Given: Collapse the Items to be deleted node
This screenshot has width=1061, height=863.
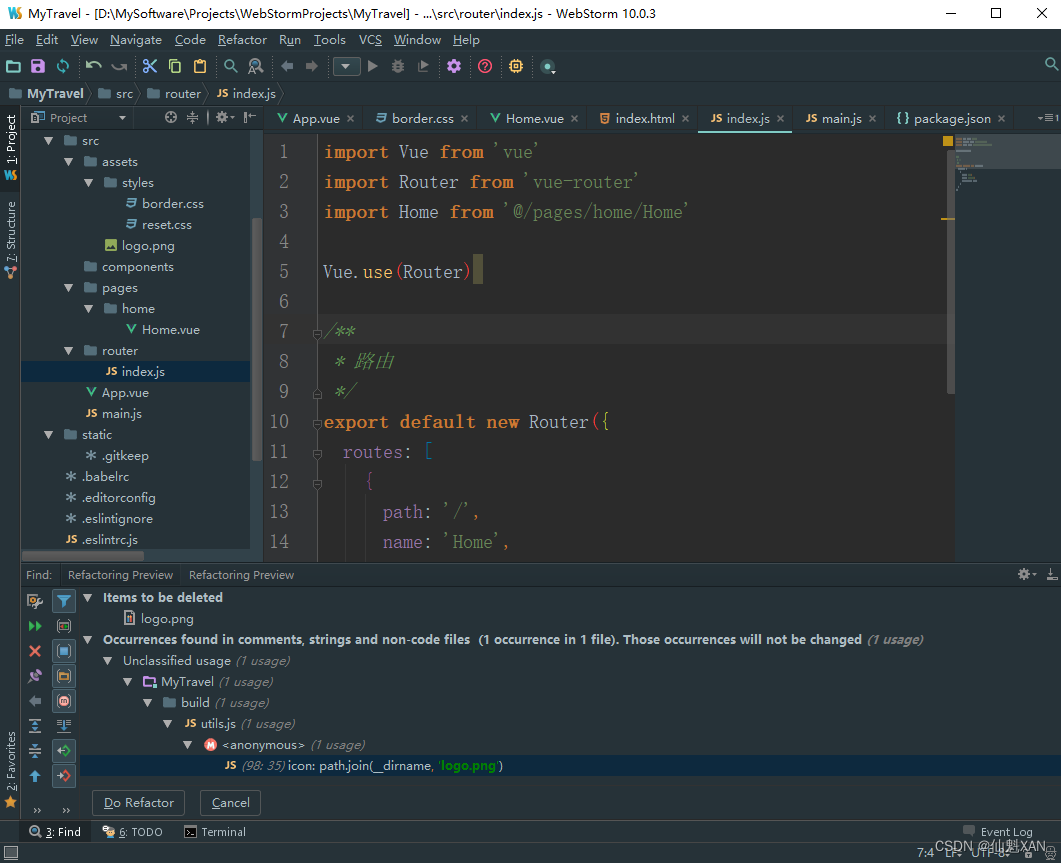Looking at the screenshot, I should (x=88, y=598).
